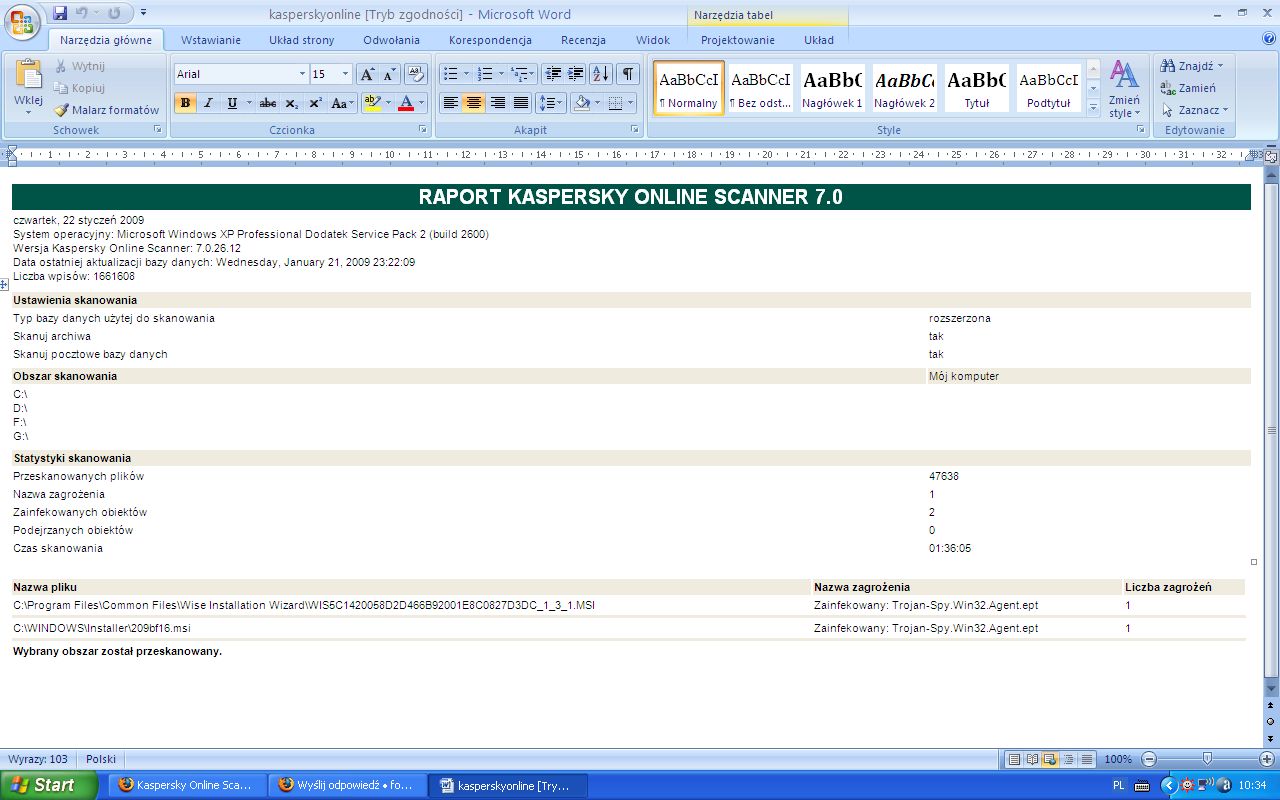The height and width of the screenshot is (800, 1280).
Task: Switch to Kaspersky Online Scanner in taskbar
Action: tap(187, 785)
